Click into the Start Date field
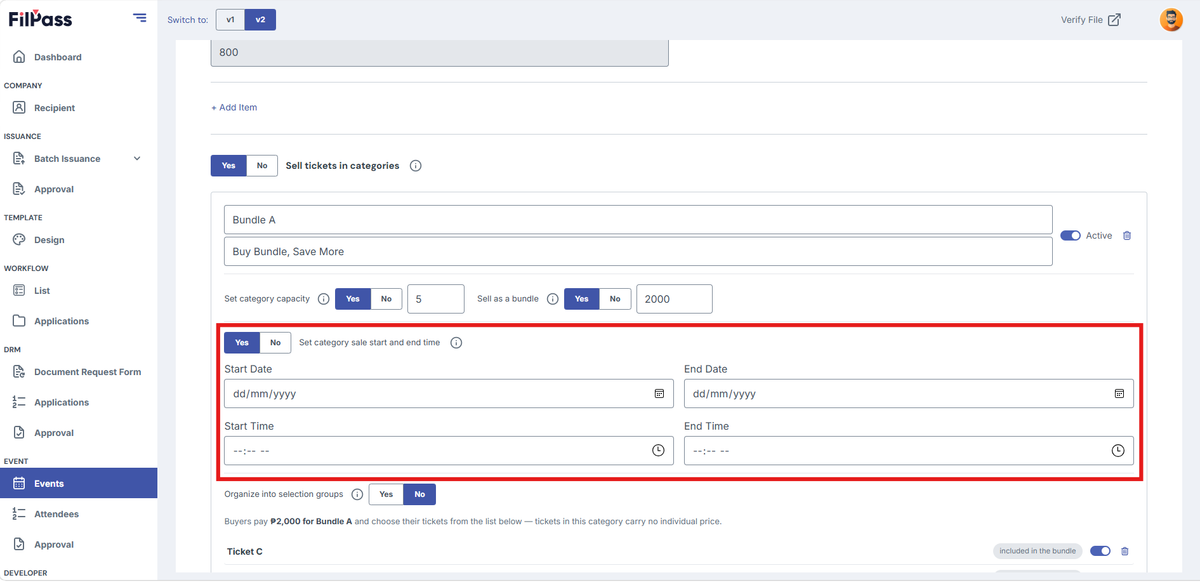 point(449,394)
